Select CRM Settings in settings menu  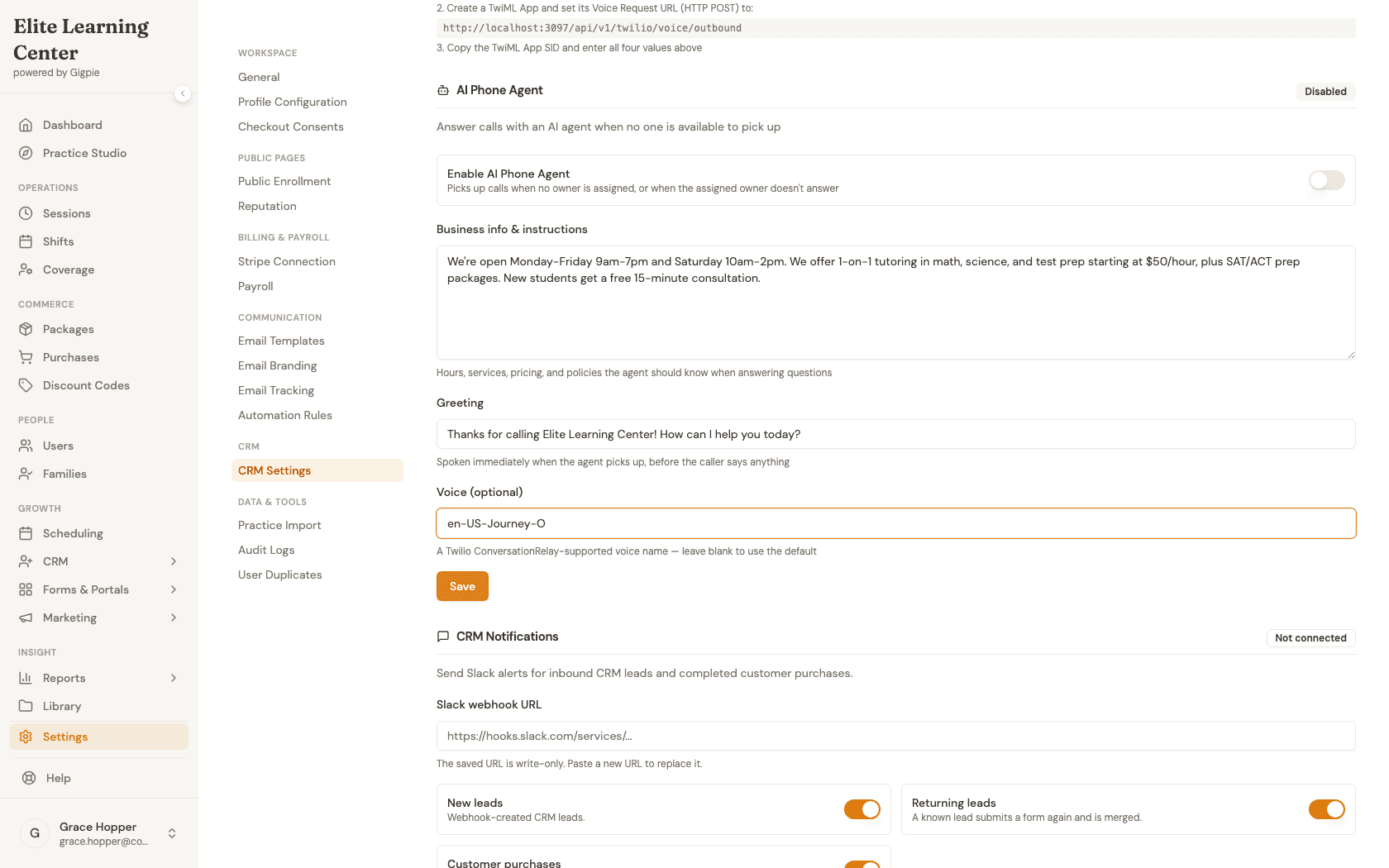[x=317, y=470]
